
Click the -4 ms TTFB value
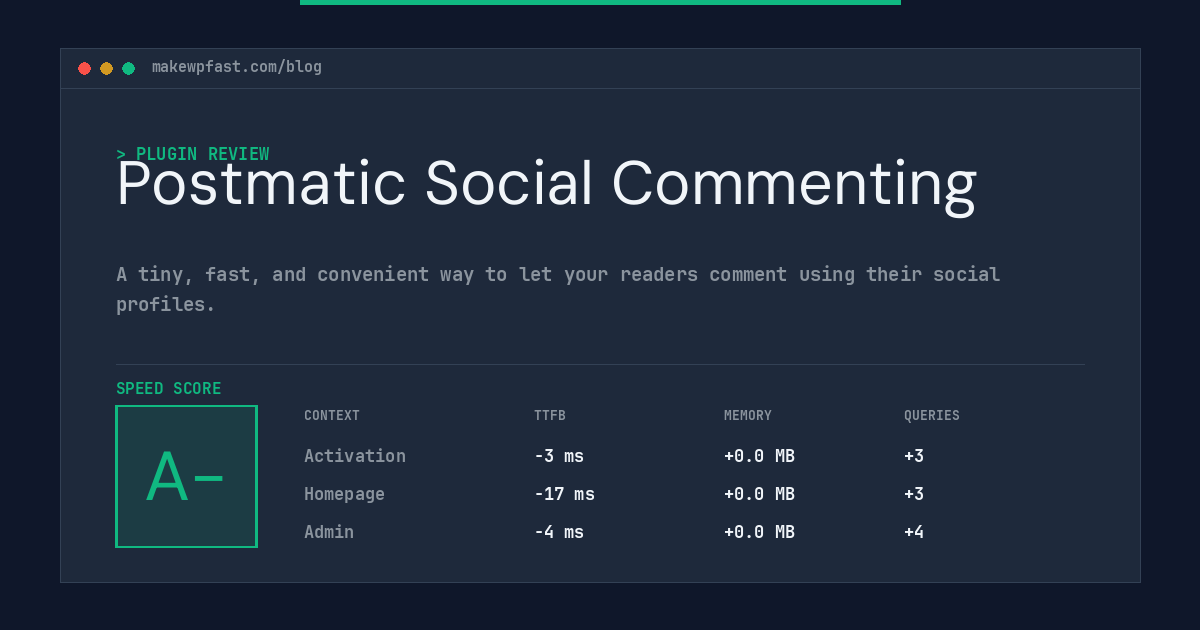coord(559,532)
